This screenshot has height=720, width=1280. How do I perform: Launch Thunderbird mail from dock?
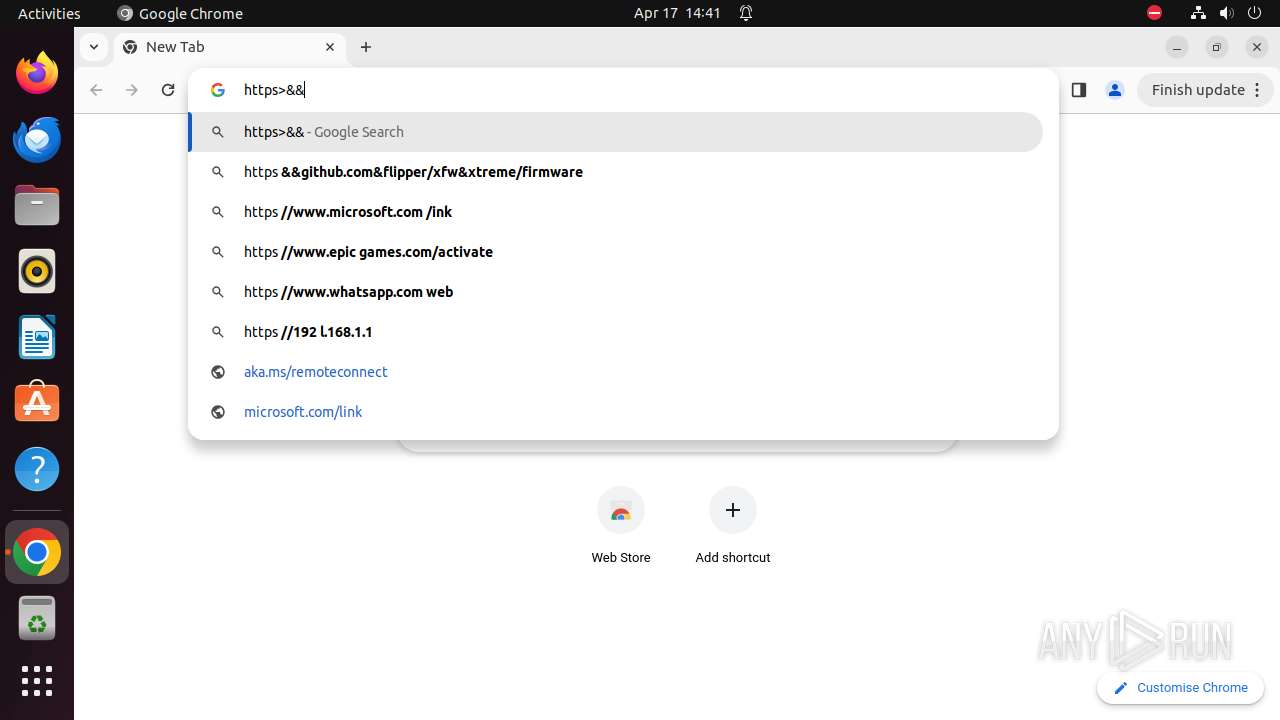(x=37, y=139)
